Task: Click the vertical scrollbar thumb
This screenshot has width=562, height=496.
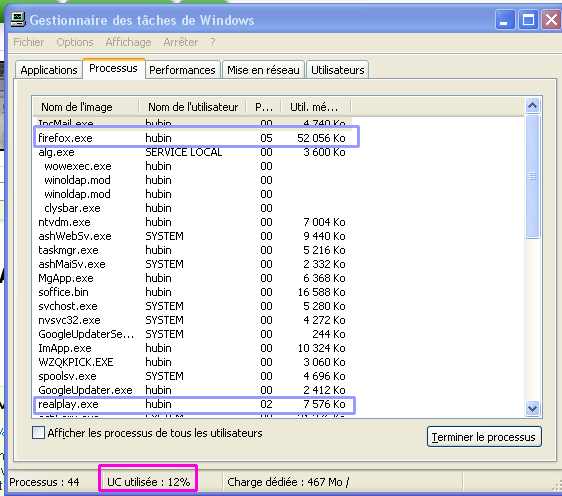Action: pyautogui.click(x=532, y=176)
